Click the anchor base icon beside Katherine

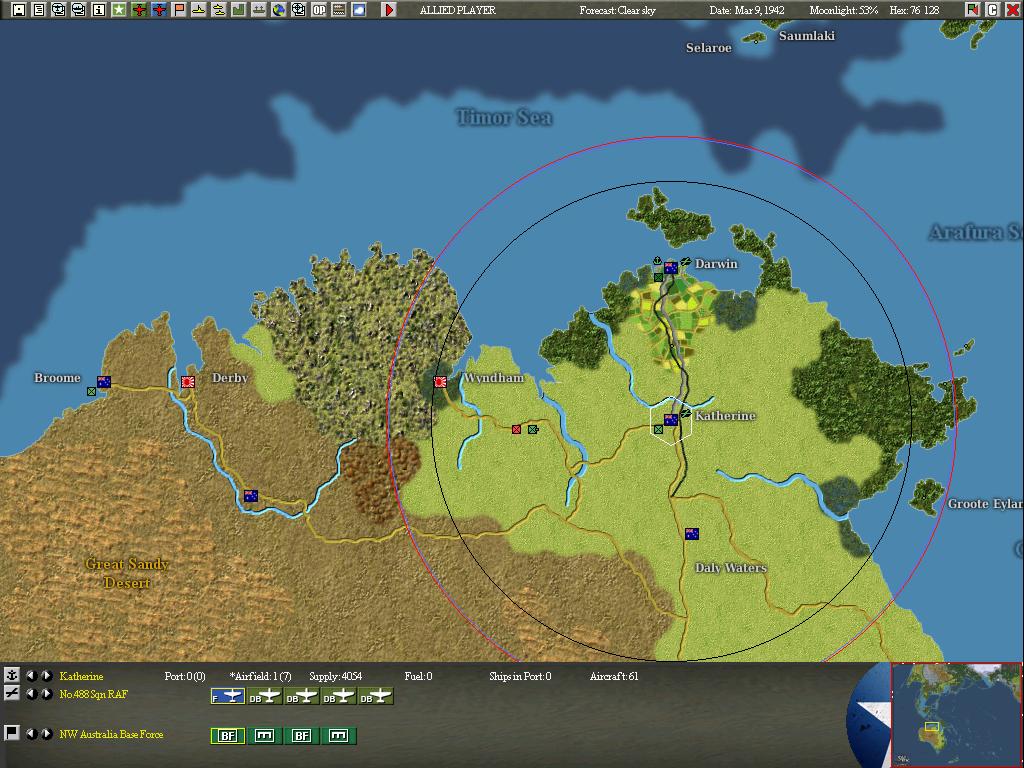pyautogui.click(x=11, y=675)
